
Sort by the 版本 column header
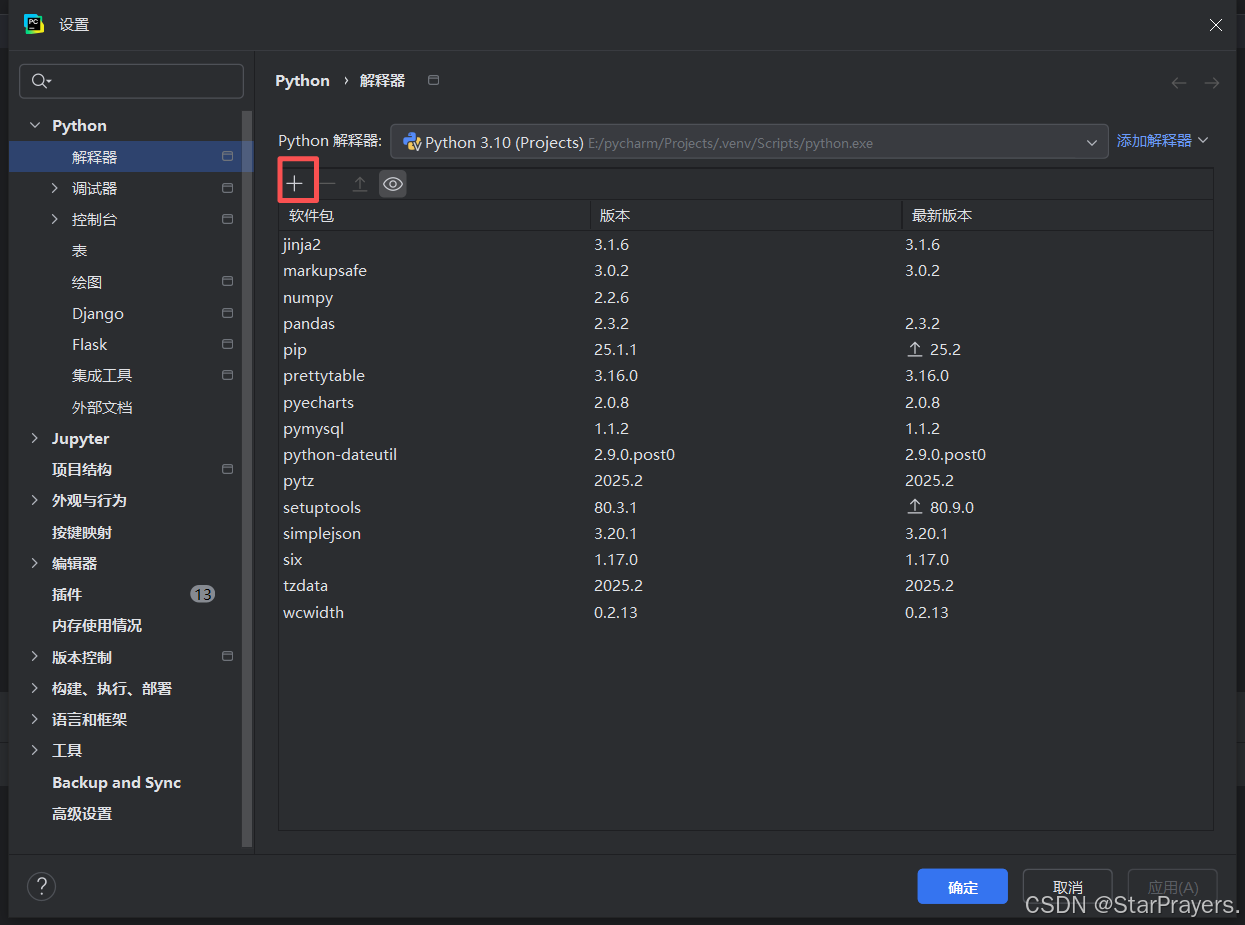tap(745, 215)
